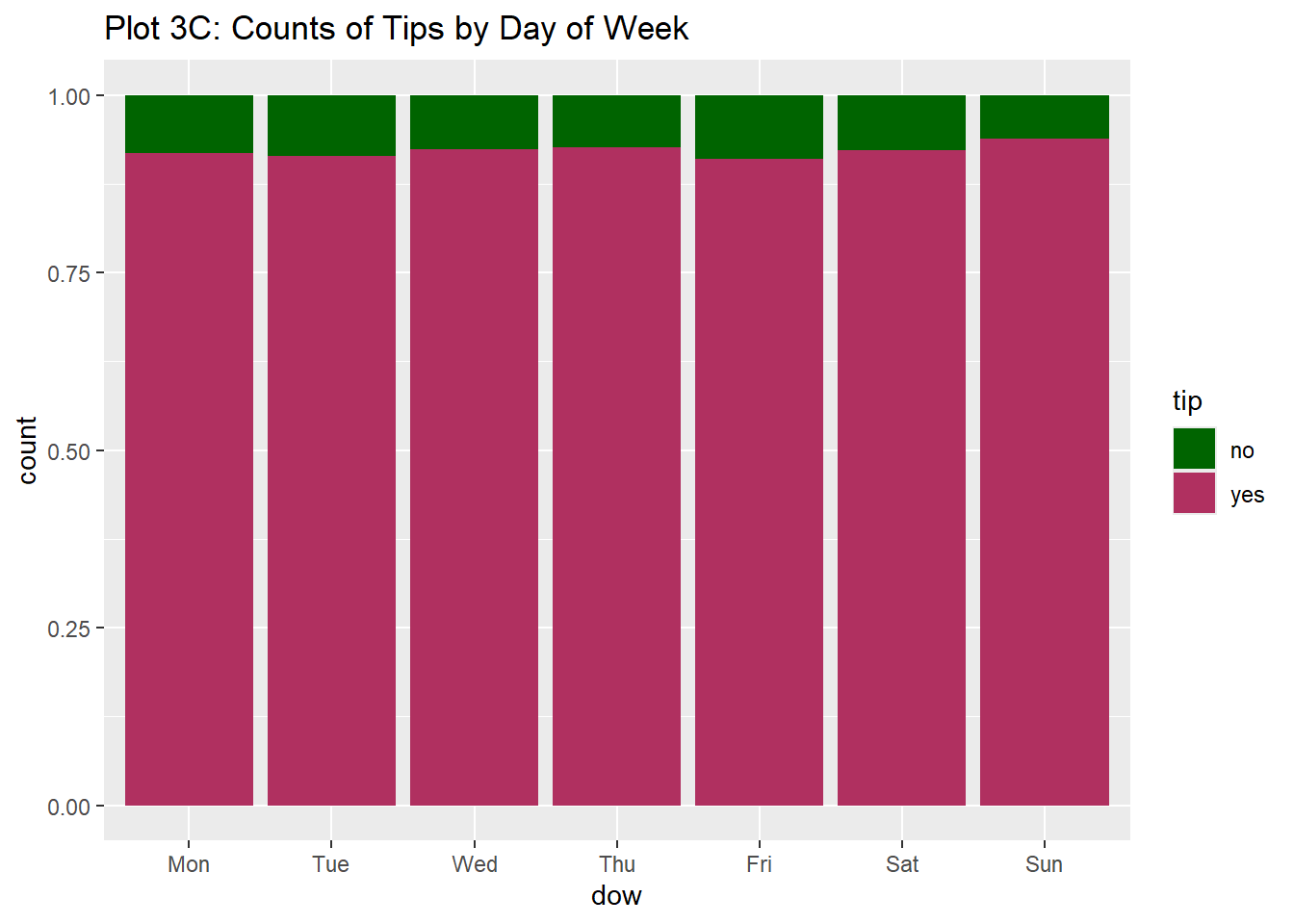
Task: Click the 'Mon' x-axis tick label
Action: click(189, 864)
